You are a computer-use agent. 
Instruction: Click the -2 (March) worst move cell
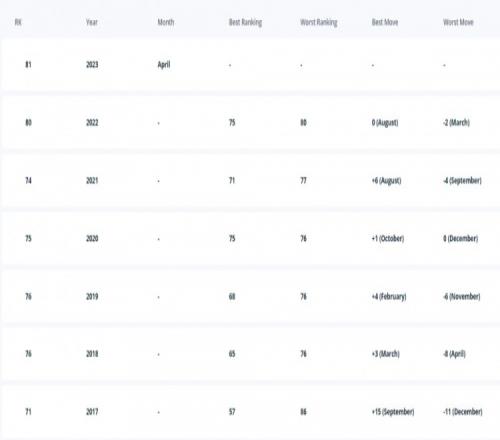click(456, 123)
